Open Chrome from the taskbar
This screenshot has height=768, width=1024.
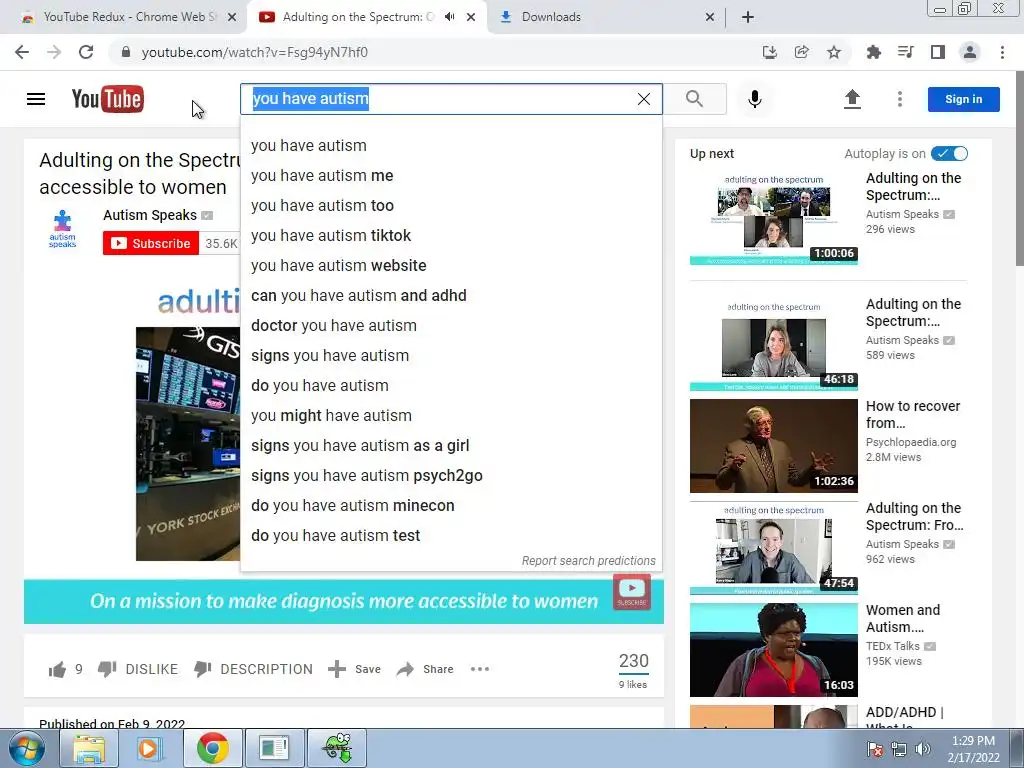pyautogui.click(x=213, y=748)
